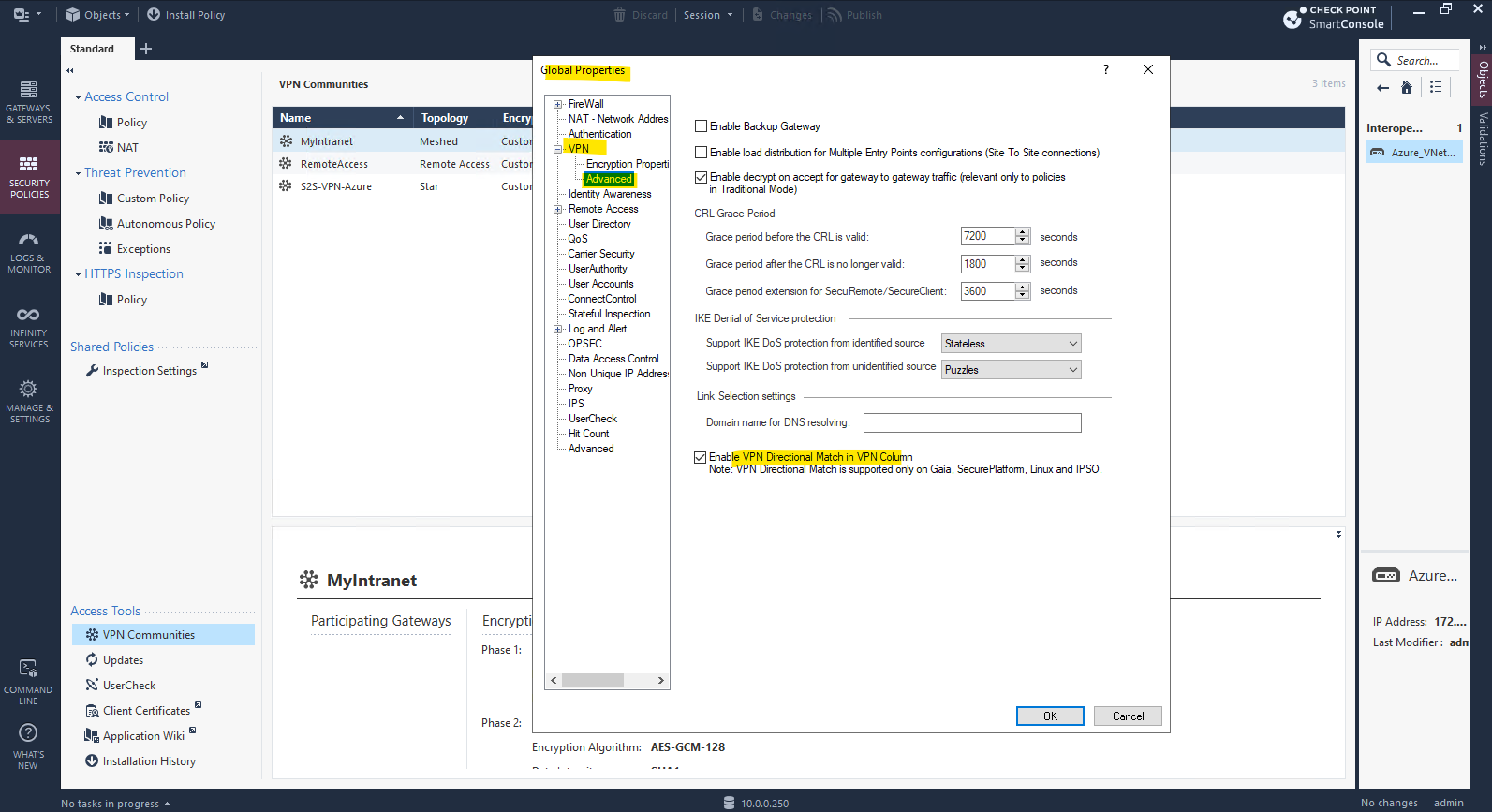Collapse the navigation pane with double-arrow
Screen dimensions: 1492x812
(x=70, y=70)
